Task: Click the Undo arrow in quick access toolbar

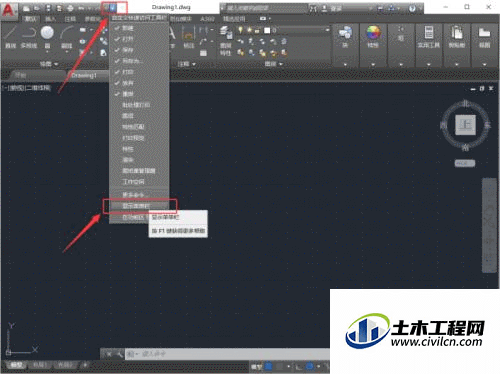Action: coord(81,8)
